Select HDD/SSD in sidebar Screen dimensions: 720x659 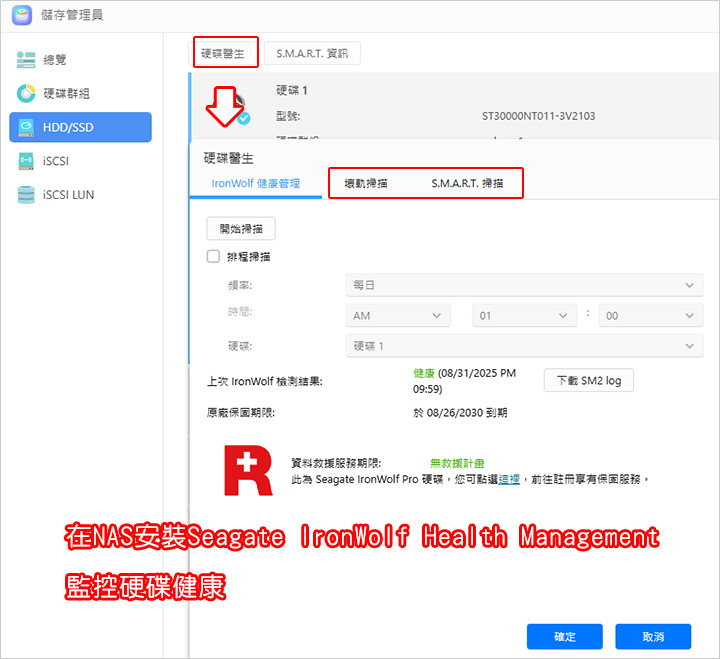coord(80,127)
